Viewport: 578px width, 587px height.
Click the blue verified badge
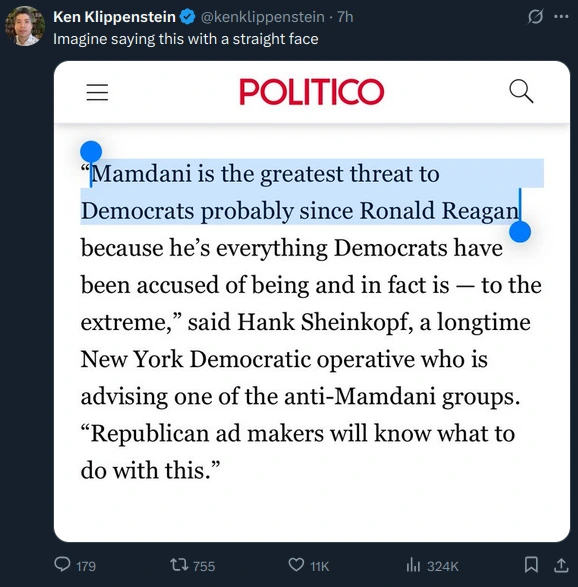(188, 17)
